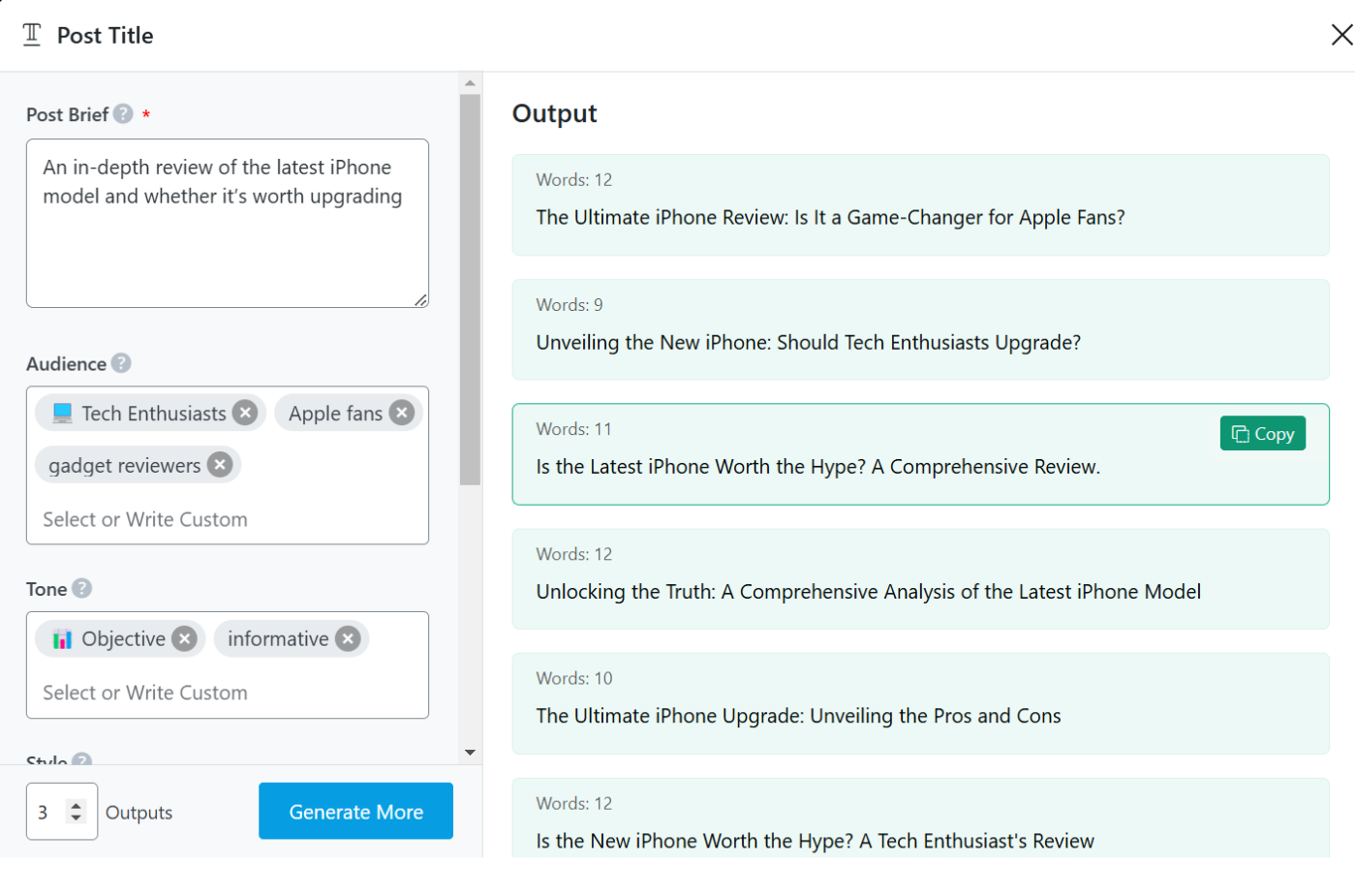Click the 'Words: 10' label
1355x896 pixels.
tap(574, 678)
